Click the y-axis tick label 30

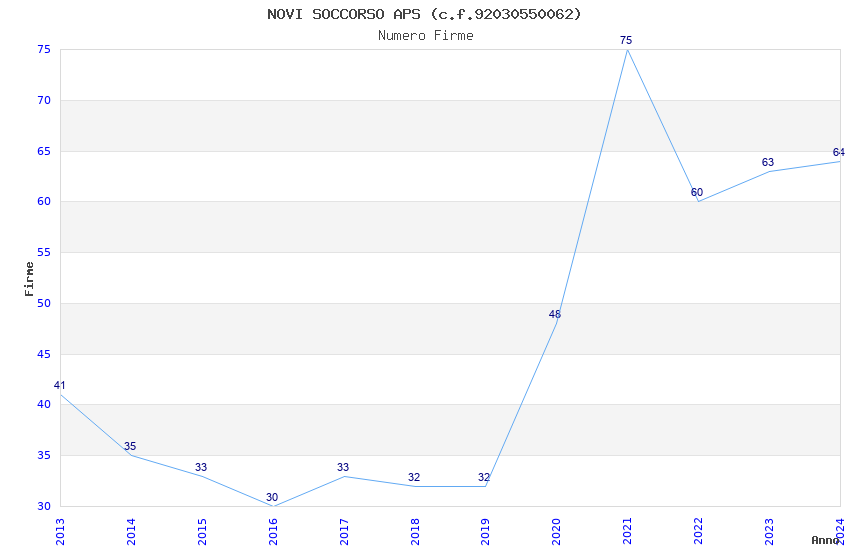[x=44, y=506]
